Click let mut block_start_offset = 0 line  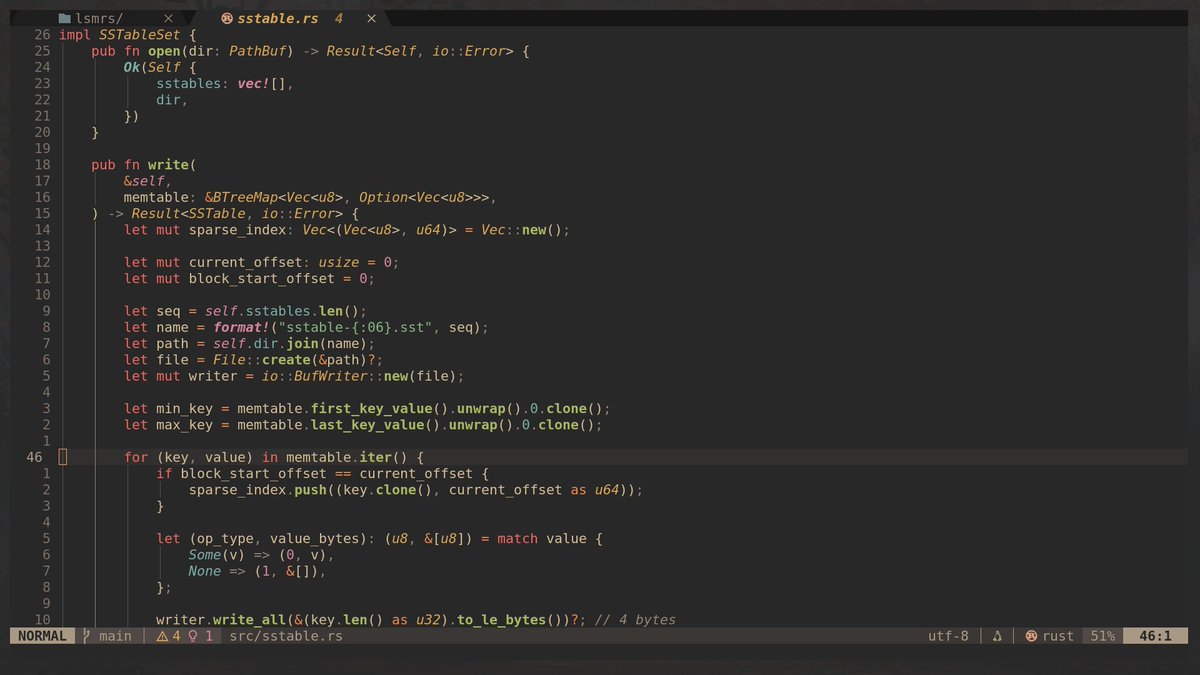(x=249, y=278)
